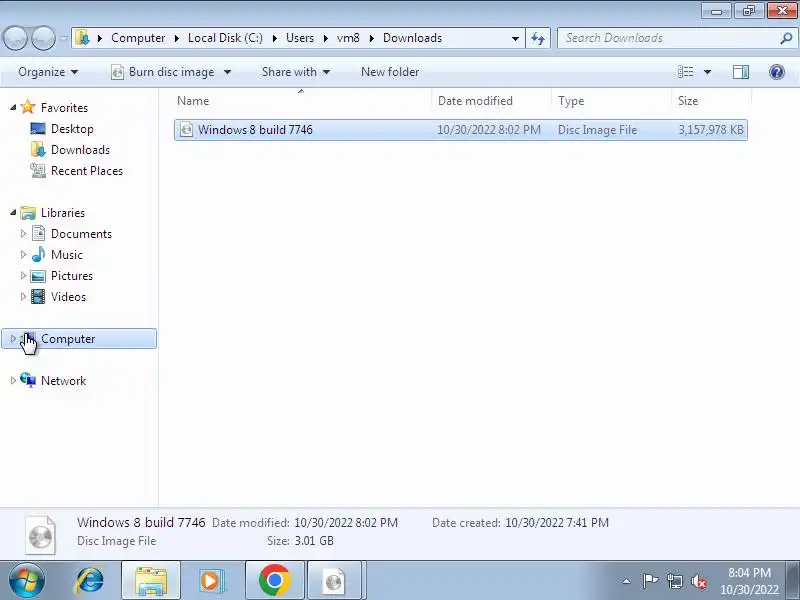Switch to Google Chrome on the taskbar

[x=274, y=581]
